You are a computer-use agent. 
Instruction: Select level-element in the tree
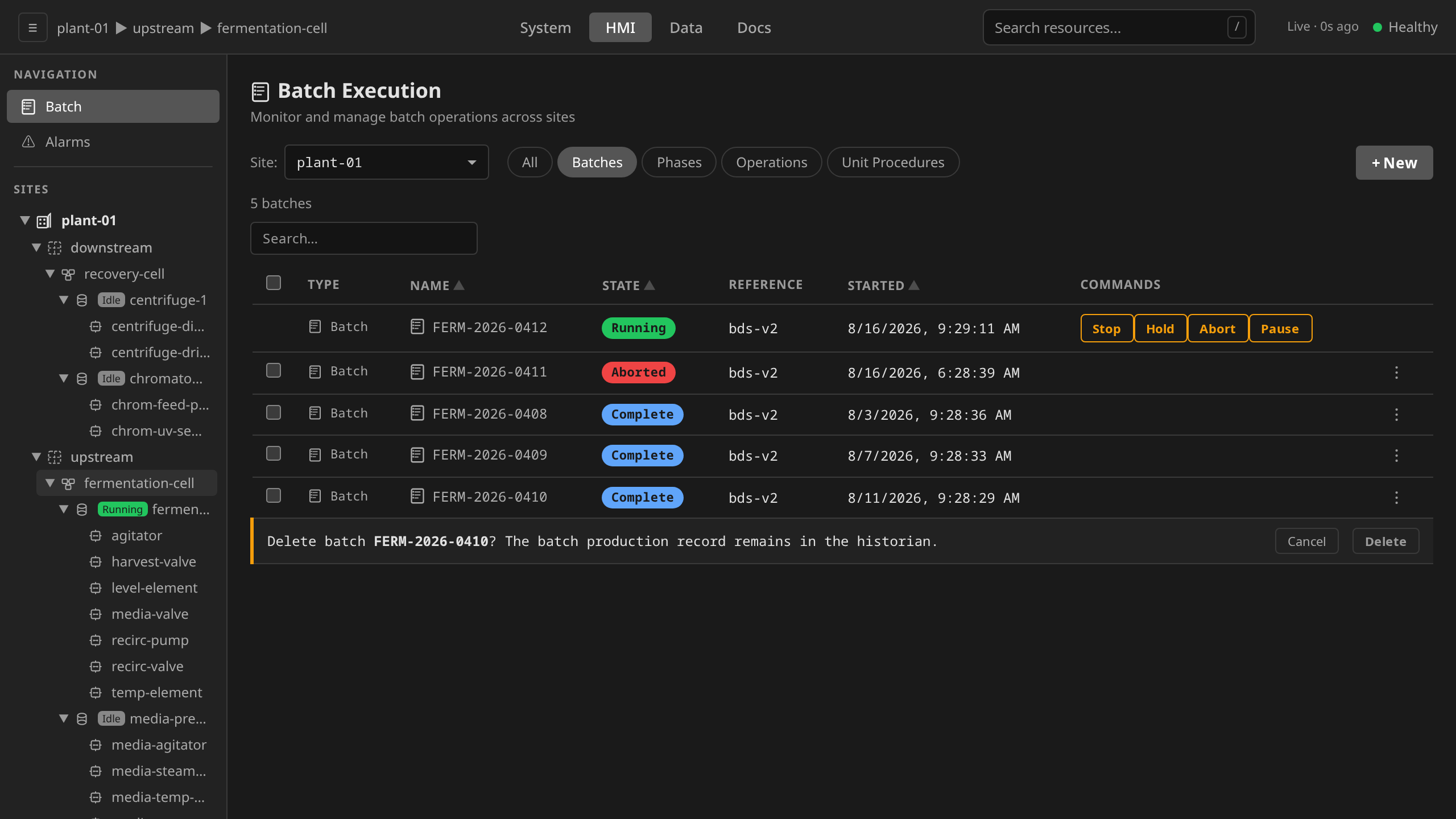154,588
